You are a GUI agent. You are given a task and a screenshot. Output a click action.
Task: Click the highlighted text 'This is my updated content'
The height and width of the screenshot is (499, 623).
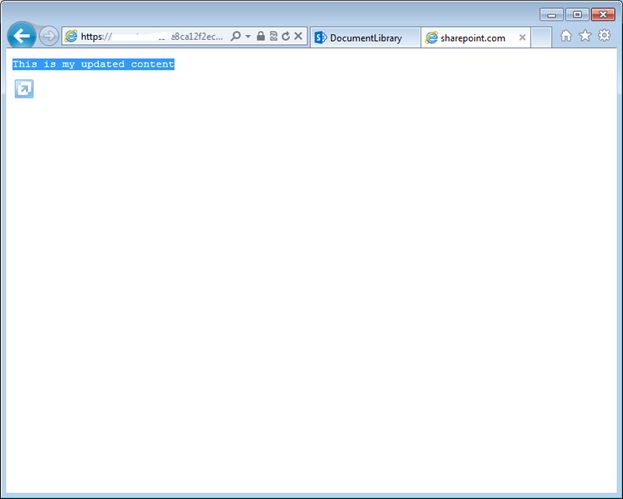tap(93, 64)
